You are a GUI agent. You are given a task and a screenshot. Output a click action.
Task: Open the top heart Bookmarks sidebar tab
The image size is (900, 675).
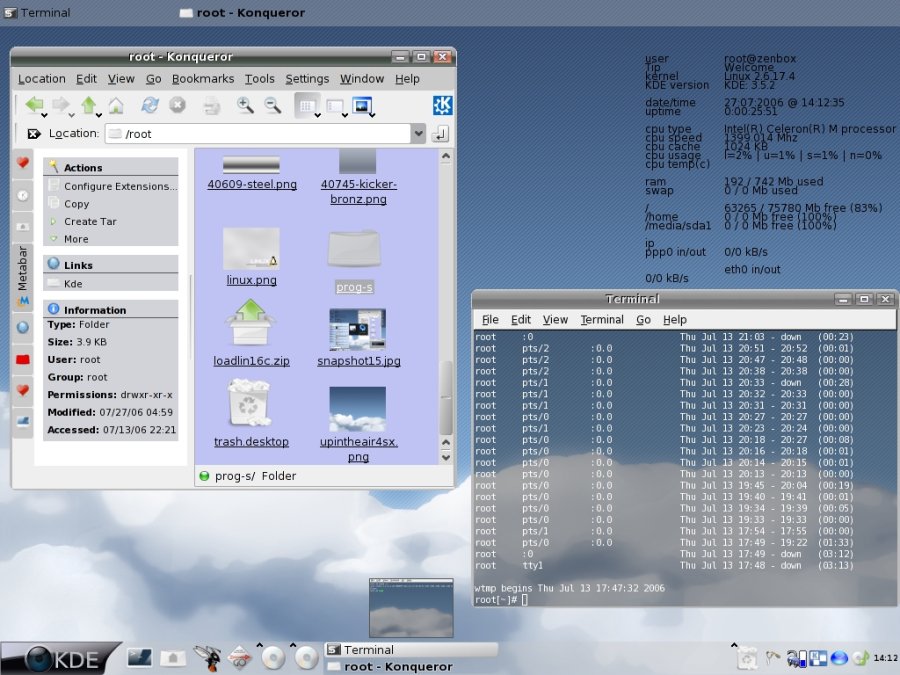click(x=22, y=163)
